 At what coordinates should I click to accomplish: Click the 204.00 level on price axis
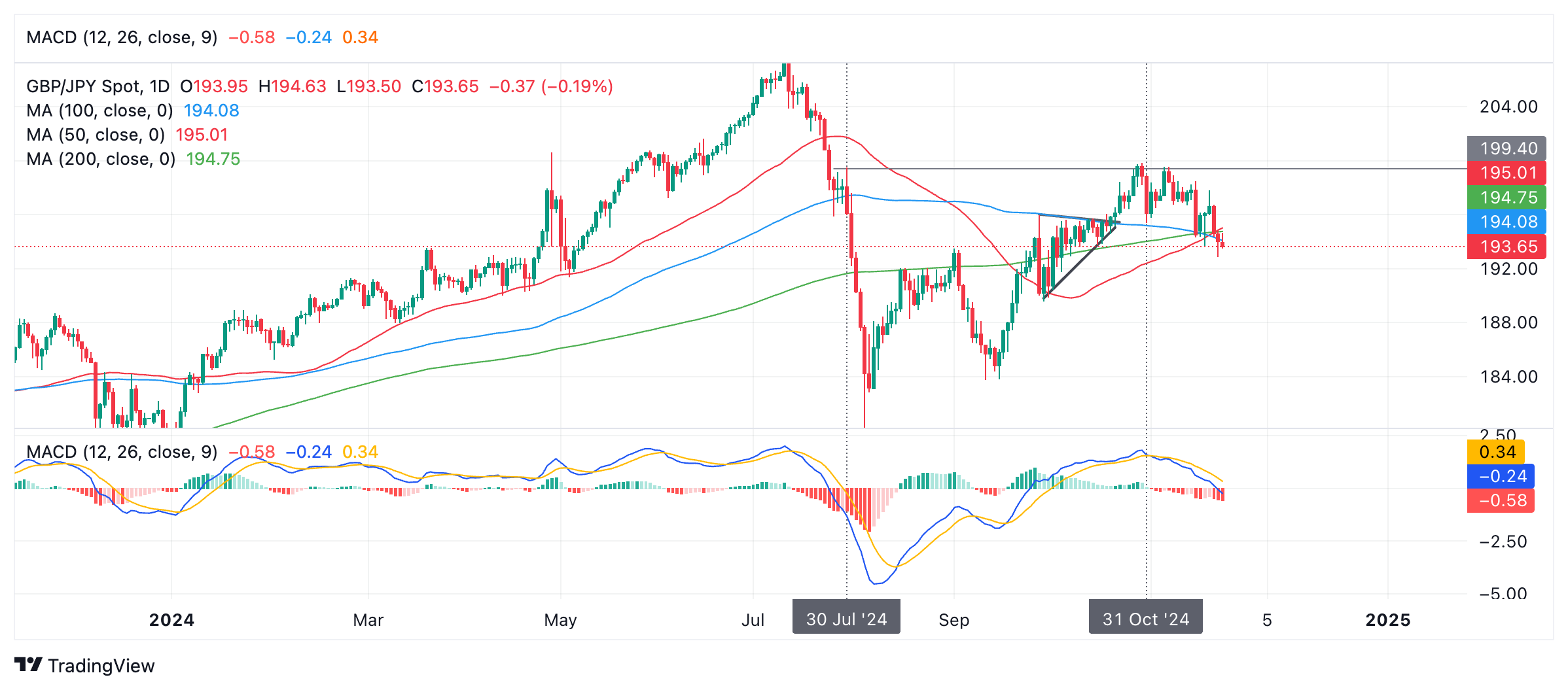pos(1508,107)
